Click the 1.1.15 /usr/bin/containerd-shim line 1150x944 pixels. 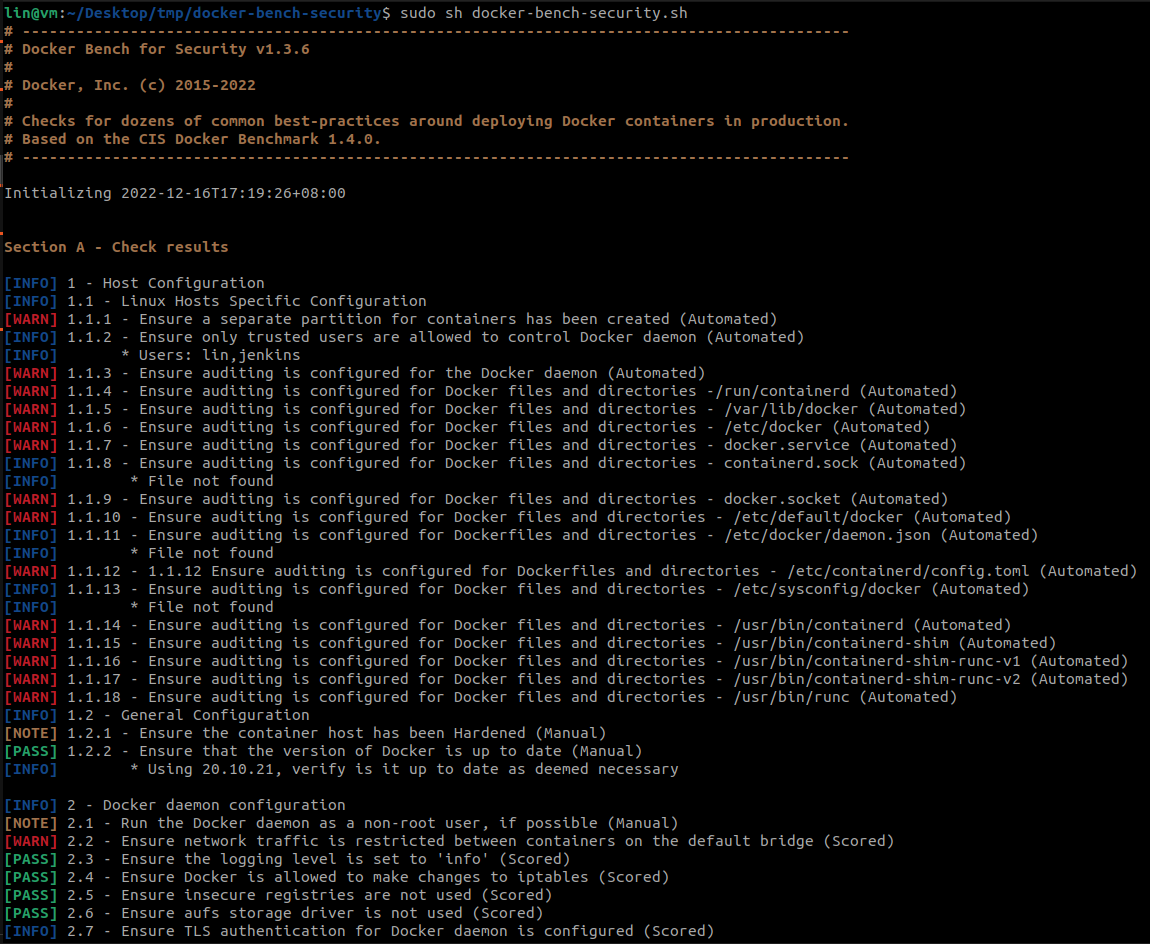click(530, 643)
